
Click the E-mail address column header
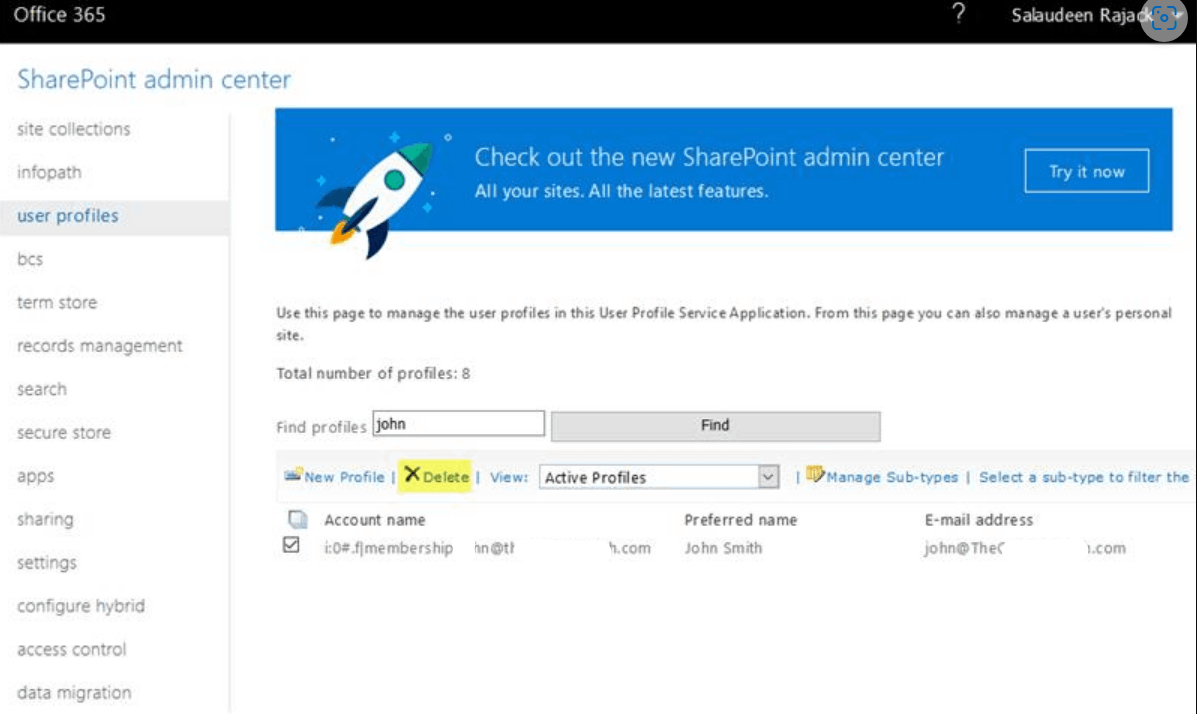(979, 520)
